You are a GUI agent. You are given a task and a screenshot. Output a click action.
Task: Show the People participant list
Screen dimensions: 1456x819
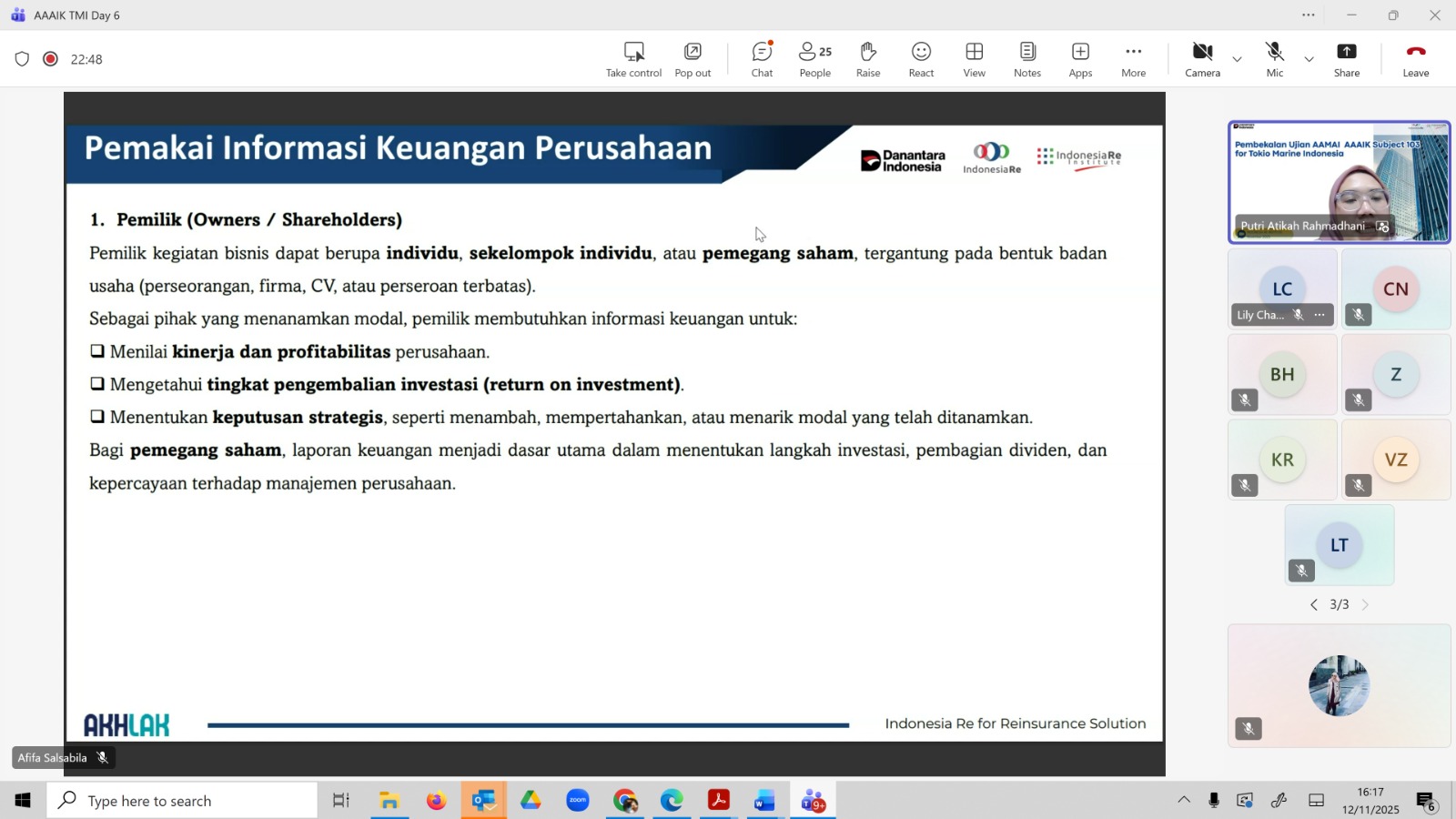point(814,59)
